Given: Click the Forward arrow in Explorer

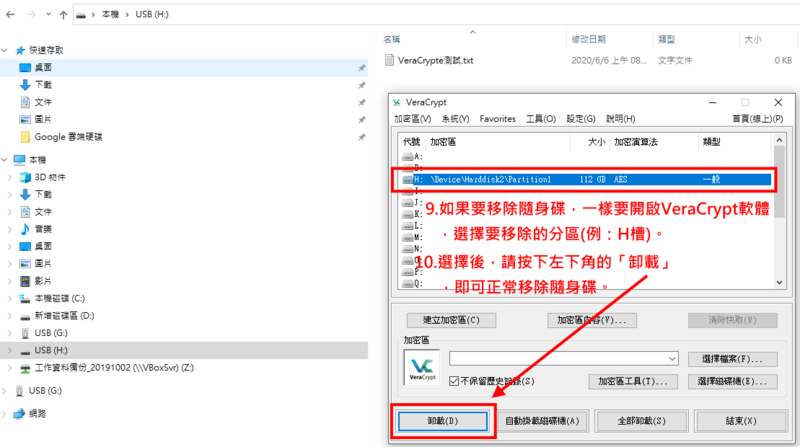Looking at the screenshot, I should pos(31,14).
